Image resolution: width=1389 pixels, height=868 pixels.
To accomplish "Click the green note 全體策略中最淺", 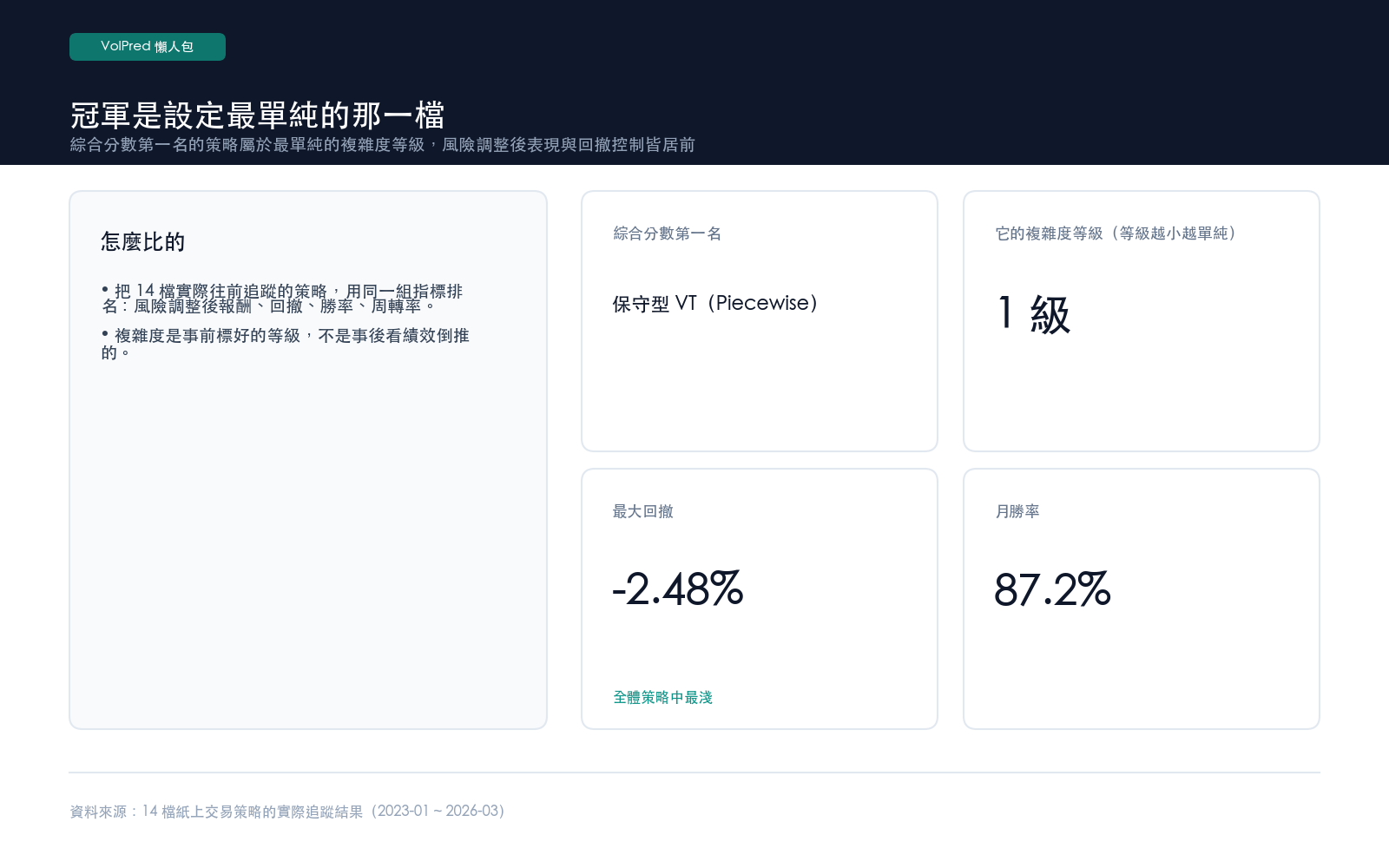I will click(662, 697).
